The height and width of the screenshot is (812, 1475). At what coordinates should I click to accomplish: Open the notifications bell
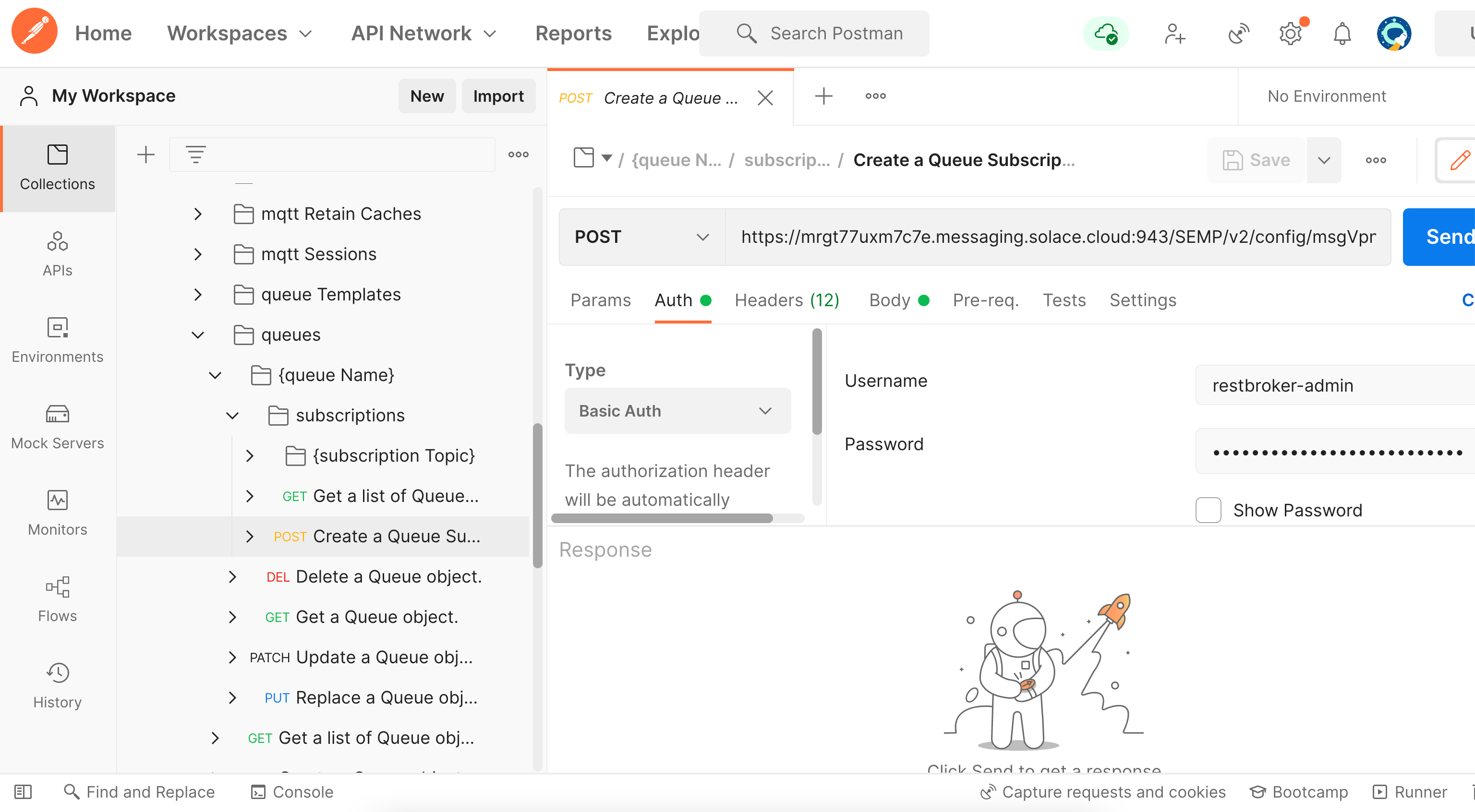click(x=1342, y=33)
